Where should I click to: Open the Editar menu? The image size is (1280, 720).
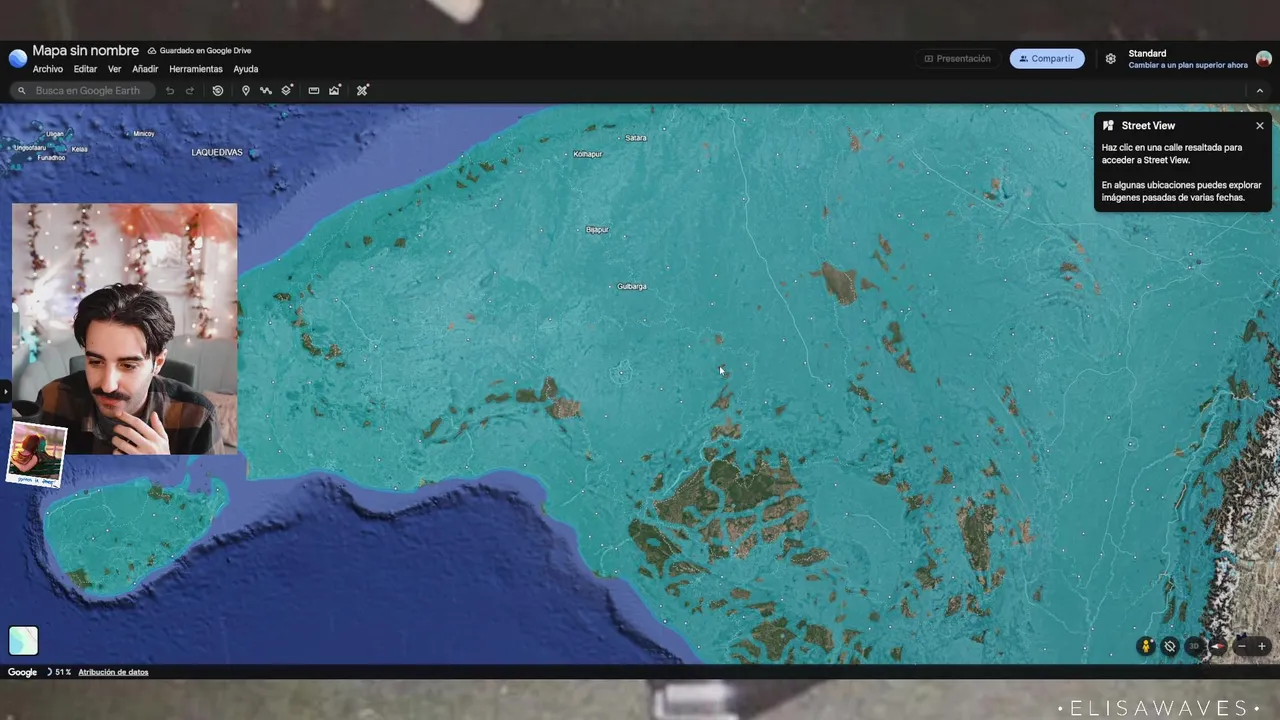tap(85, 69)
